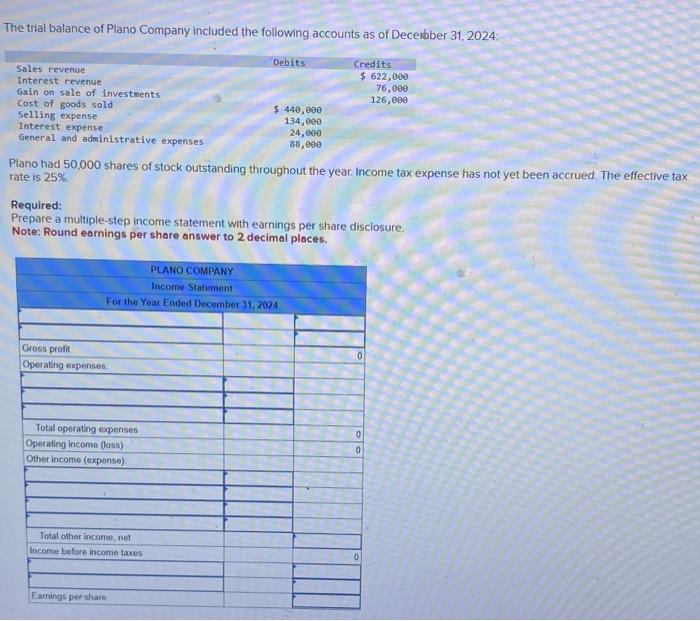Open the second dropdown below Income before income taxes

126,583
